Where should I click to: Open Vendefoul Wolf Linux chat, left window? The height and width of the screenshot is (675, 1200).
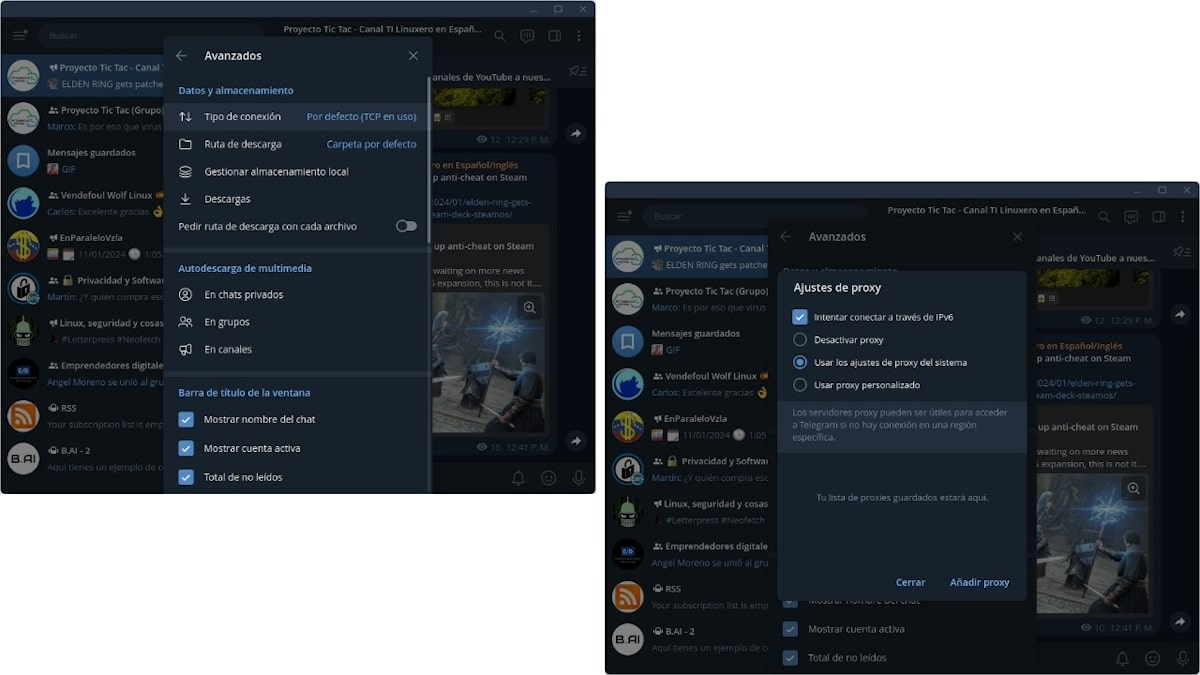[82, 203]
